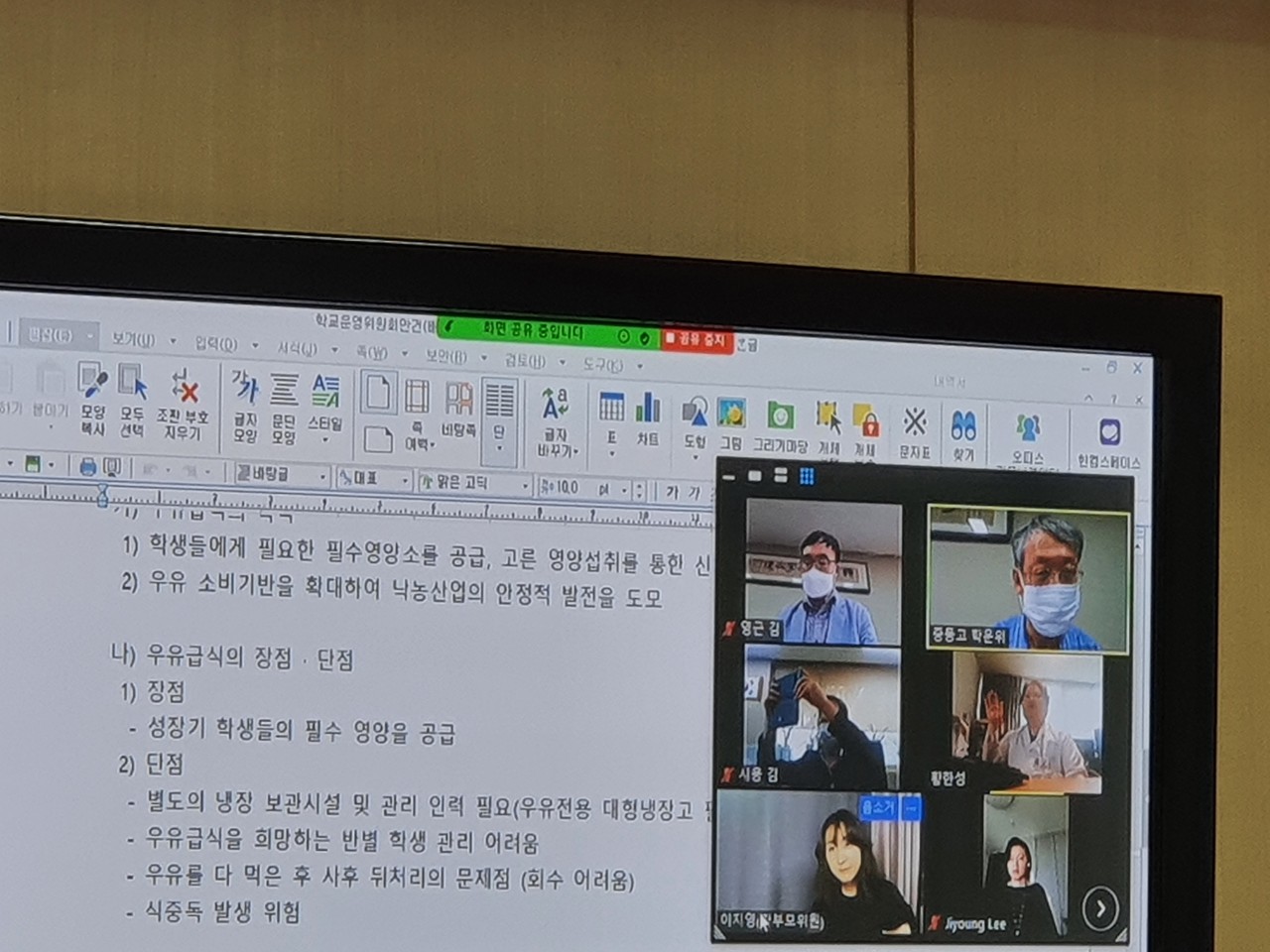The image size is (1270, 952).
Task: Open the 입력 menu
Action: pos(215,343)
